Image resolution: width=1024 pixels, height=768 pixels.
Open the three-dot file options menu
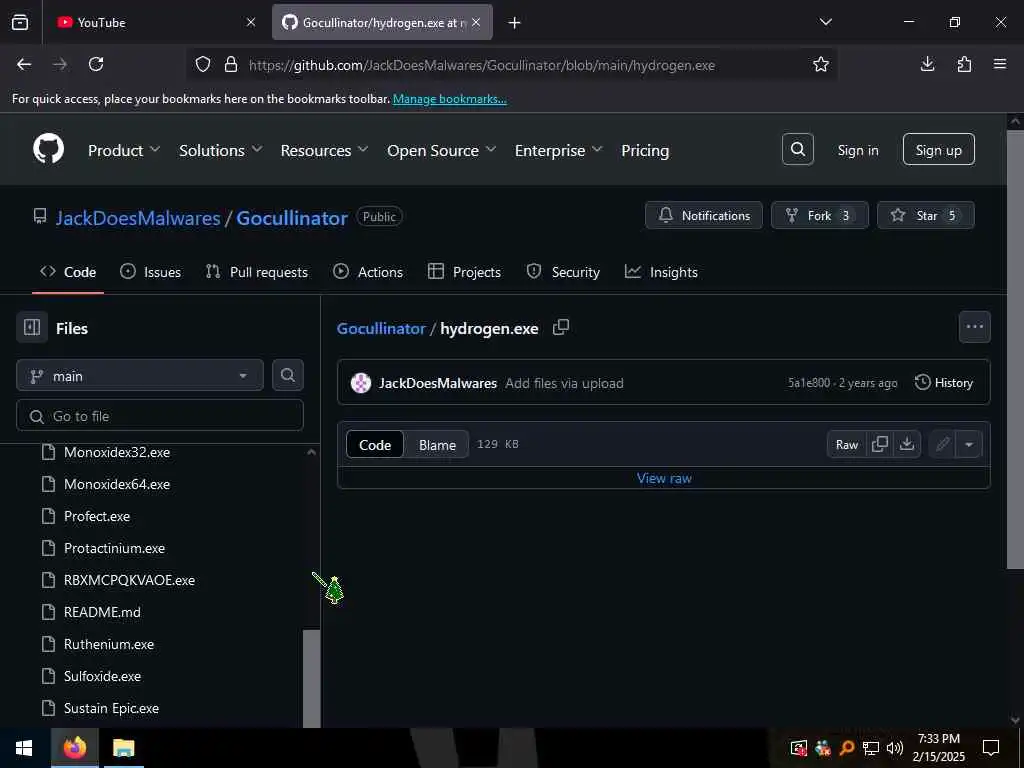pyautogui.click(x=974, y=327)
